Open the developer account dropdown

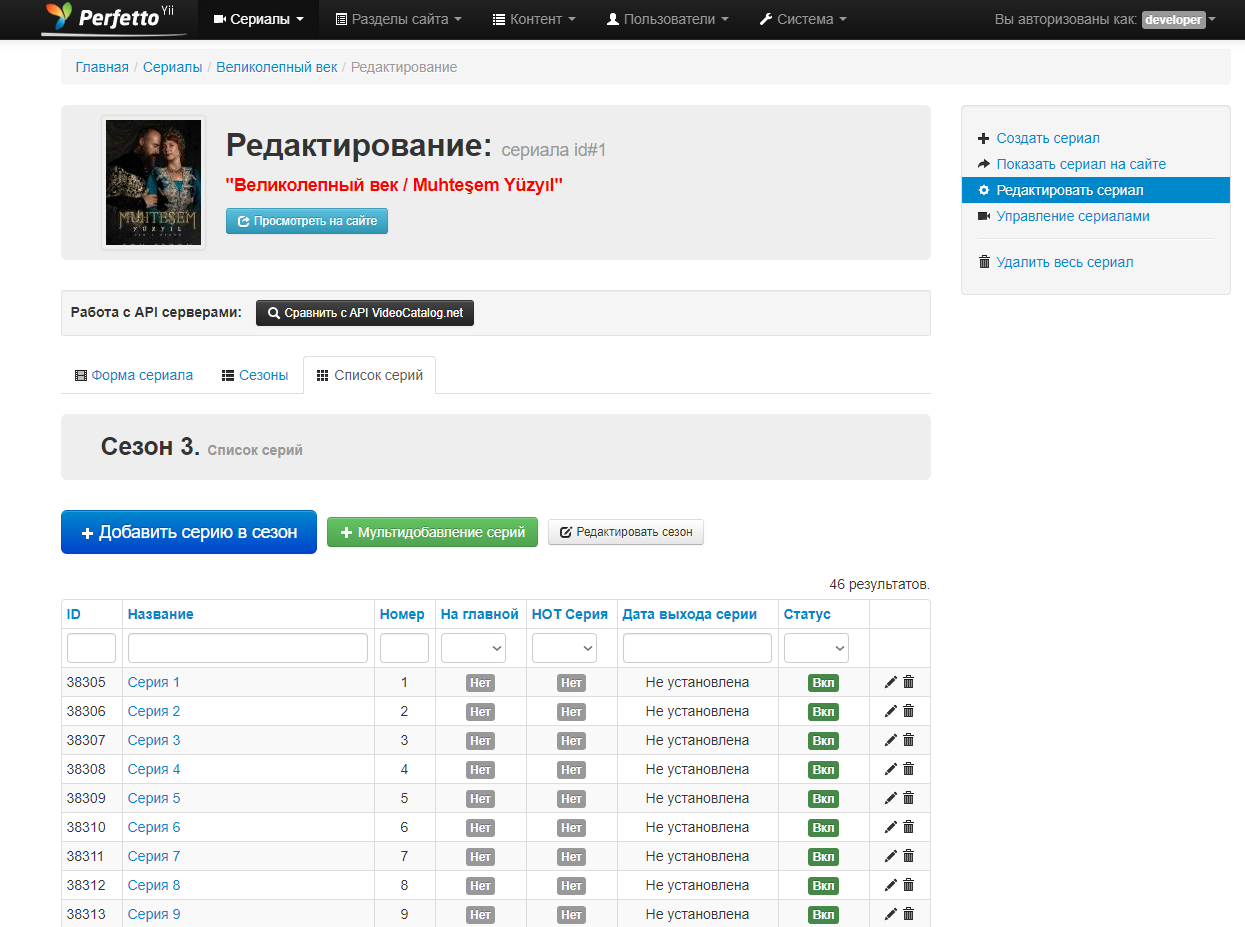1179,19
